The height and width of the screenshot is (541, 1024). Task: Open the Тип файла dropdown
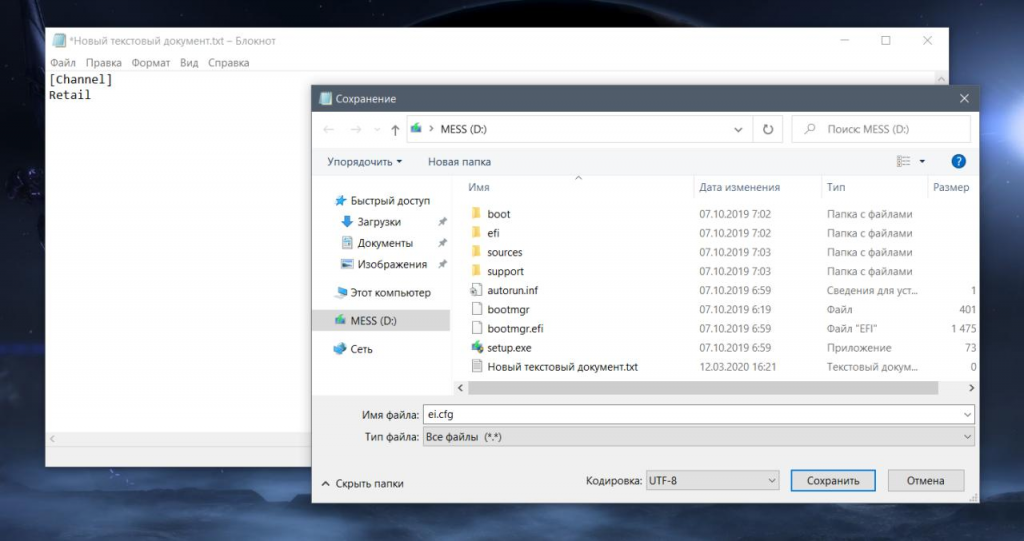[x=698, y=437]
